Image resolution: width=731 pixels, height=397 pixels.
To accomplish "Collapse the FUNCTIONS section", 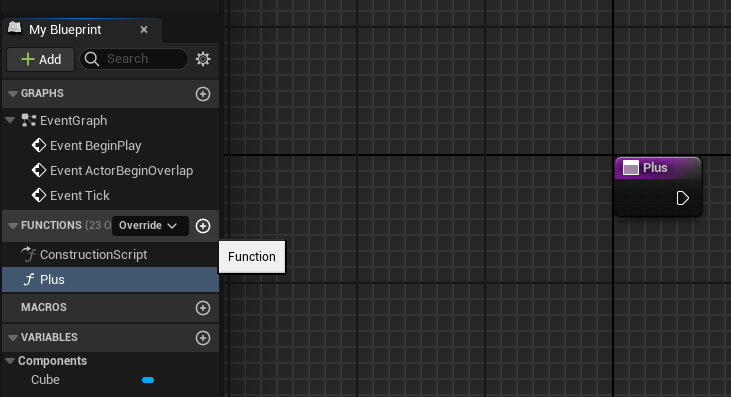I will click(13, 226).
